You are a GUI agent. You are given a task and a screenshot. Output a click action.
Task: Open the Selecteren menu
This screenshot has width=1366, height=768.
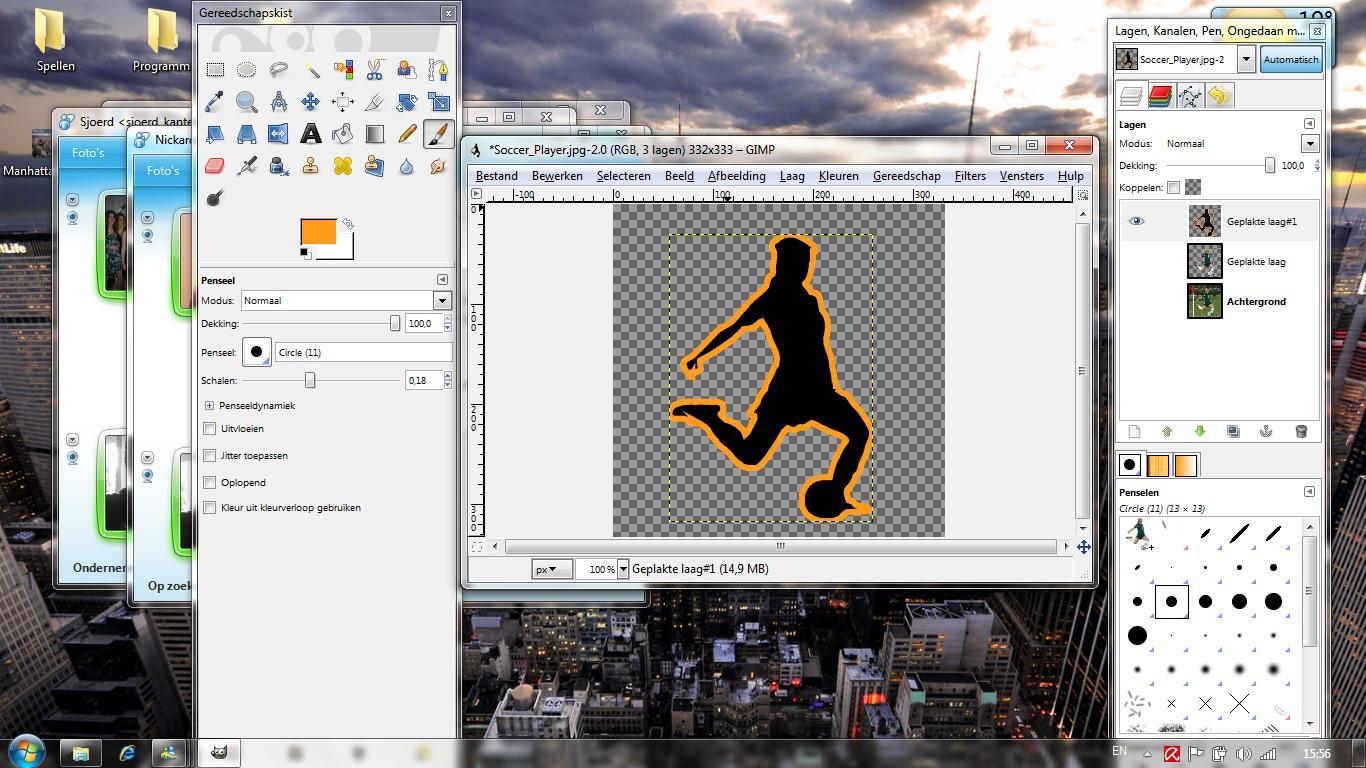tap(624, 176)
